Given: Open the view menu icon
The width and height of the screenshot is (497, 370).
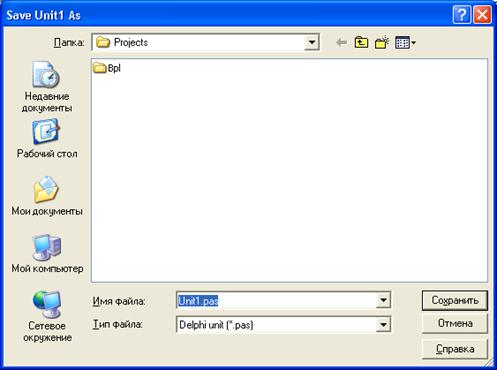Looking at the screenshot, I should [x=405, y=43].
